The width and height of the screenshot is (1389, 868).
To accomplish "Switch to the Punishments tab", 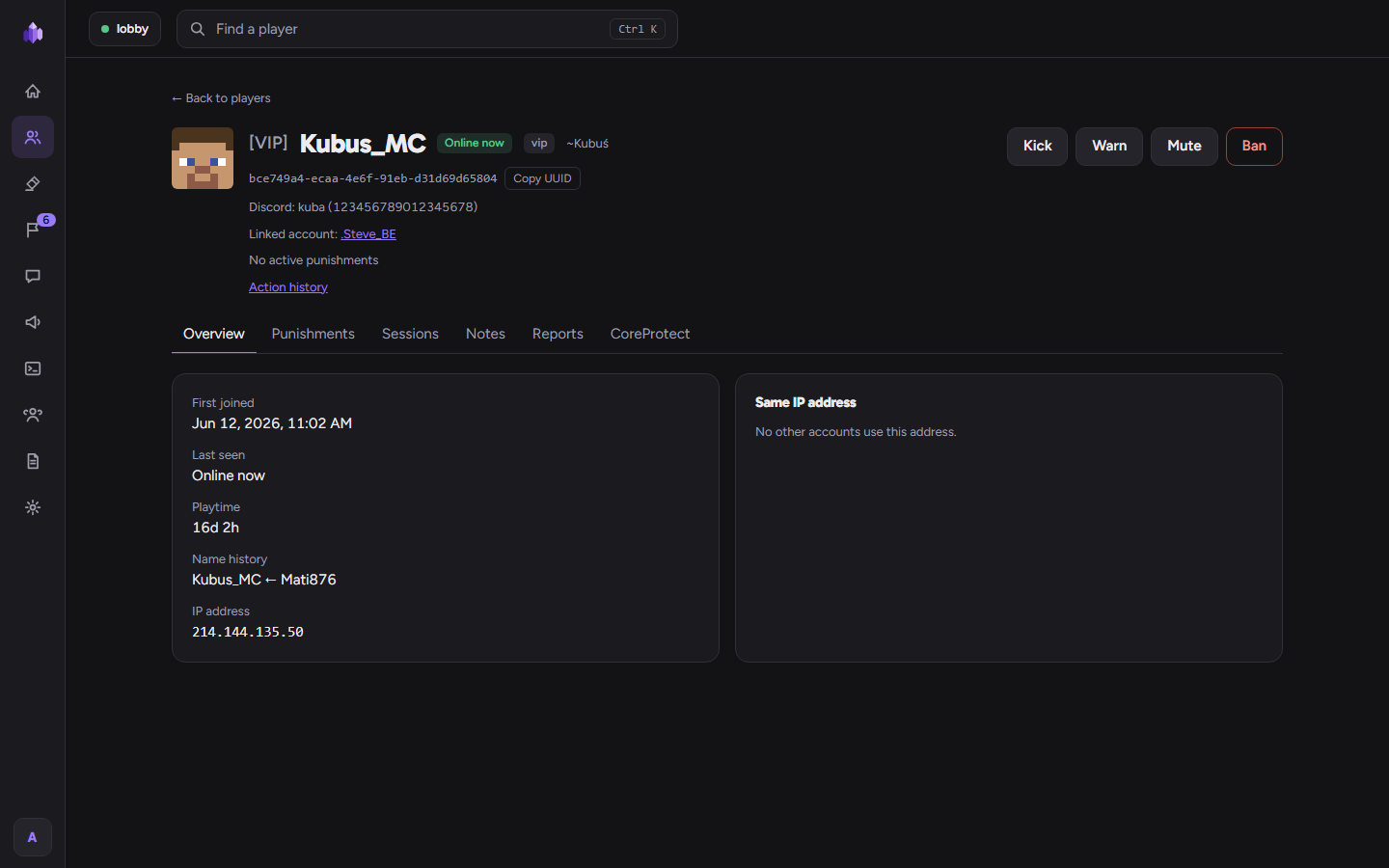I will tap(313, 334).
